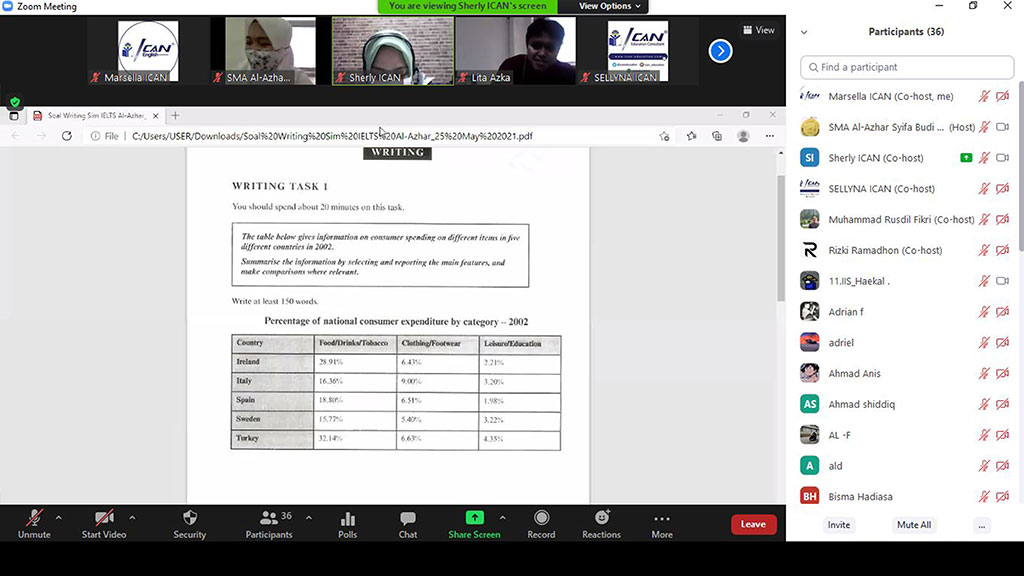Expand audio options arrow next to Unmute
This screenshot has width=1024, height=576.
pyautogui.click(x=59, y=518)
